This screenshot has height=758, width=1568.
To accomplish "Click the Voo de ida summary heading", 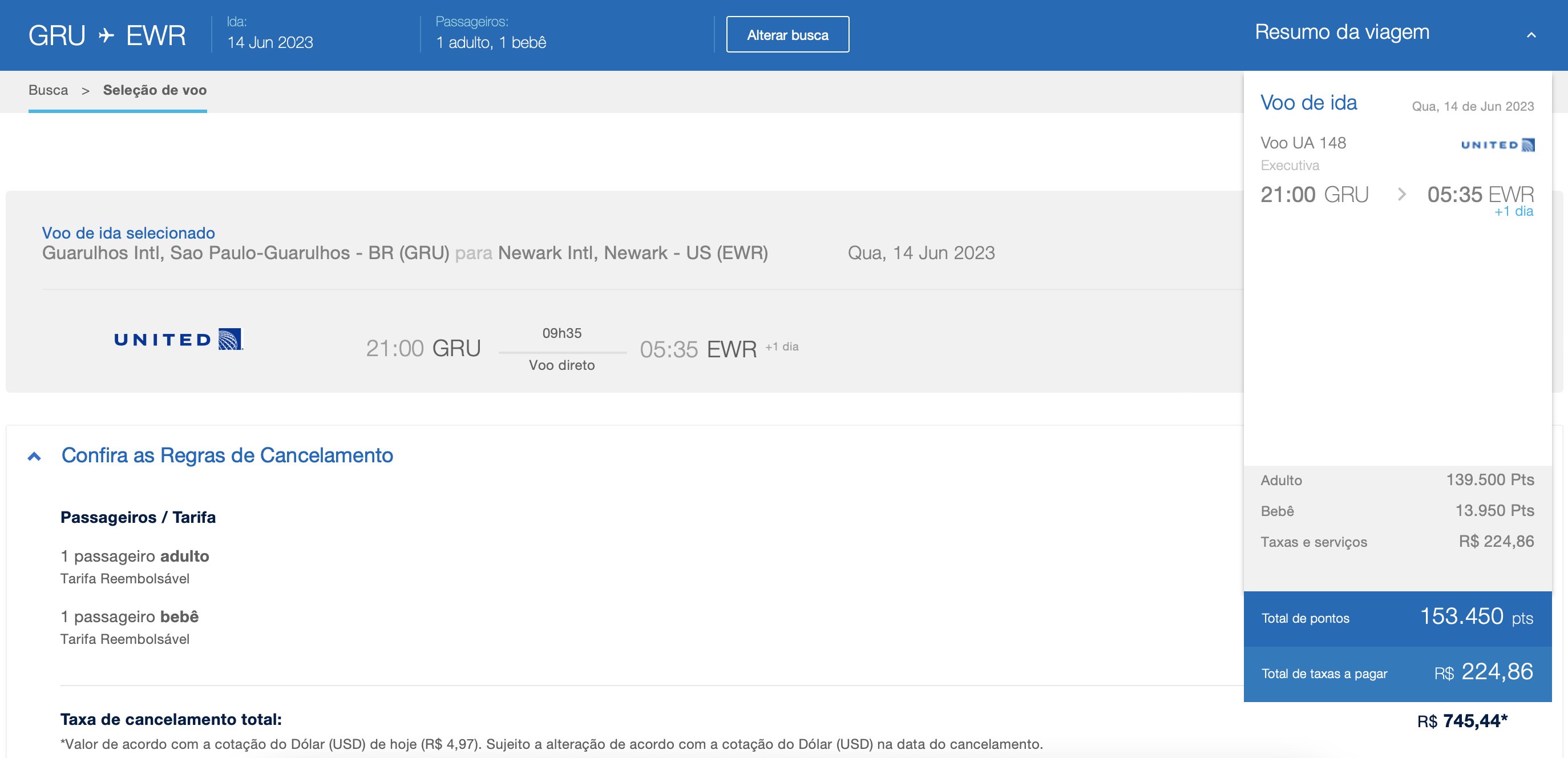I will coord(1309,102).
